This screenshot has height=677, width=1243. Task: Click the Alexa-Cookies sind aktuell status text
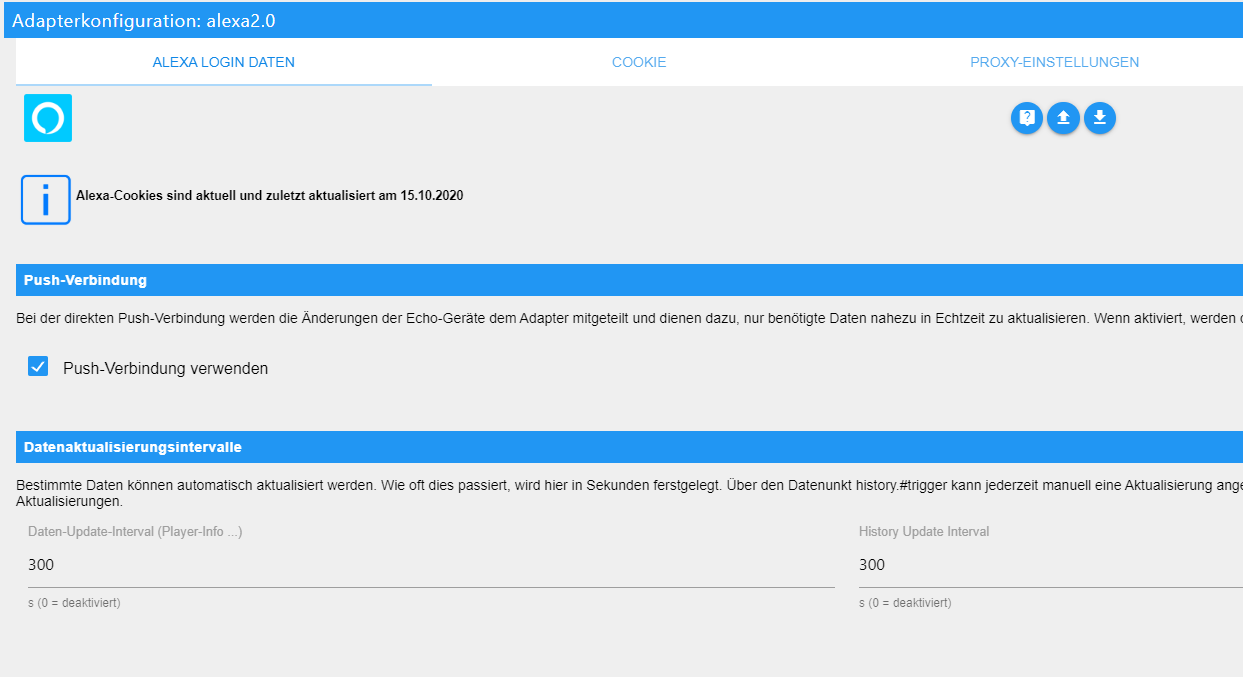269,196
